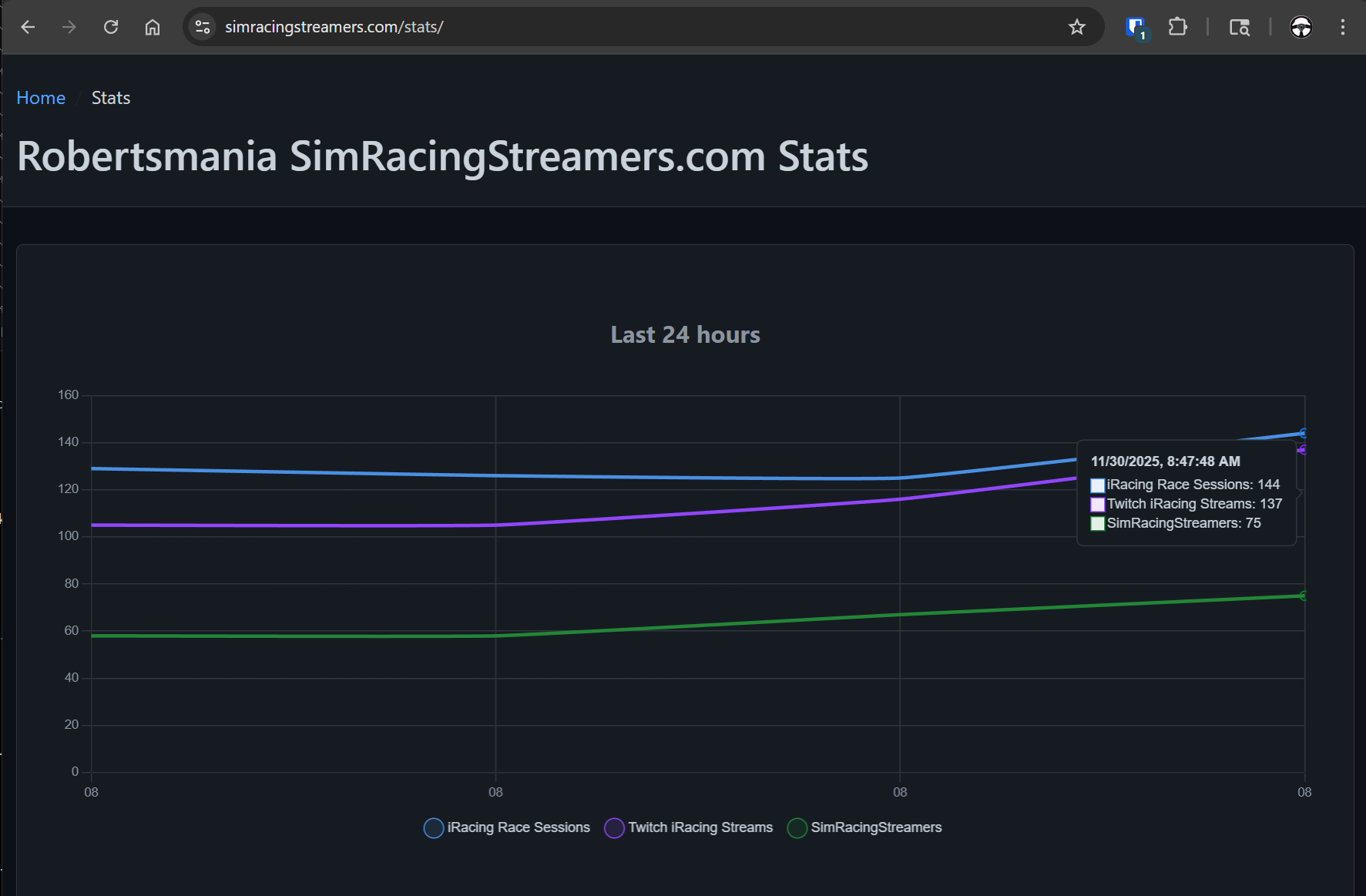The height and width of the screenshot is (896, 1366).
Task: Open the Extensions puzzle piece icon
Action: pyautogui.click(x=1177, y=26)
